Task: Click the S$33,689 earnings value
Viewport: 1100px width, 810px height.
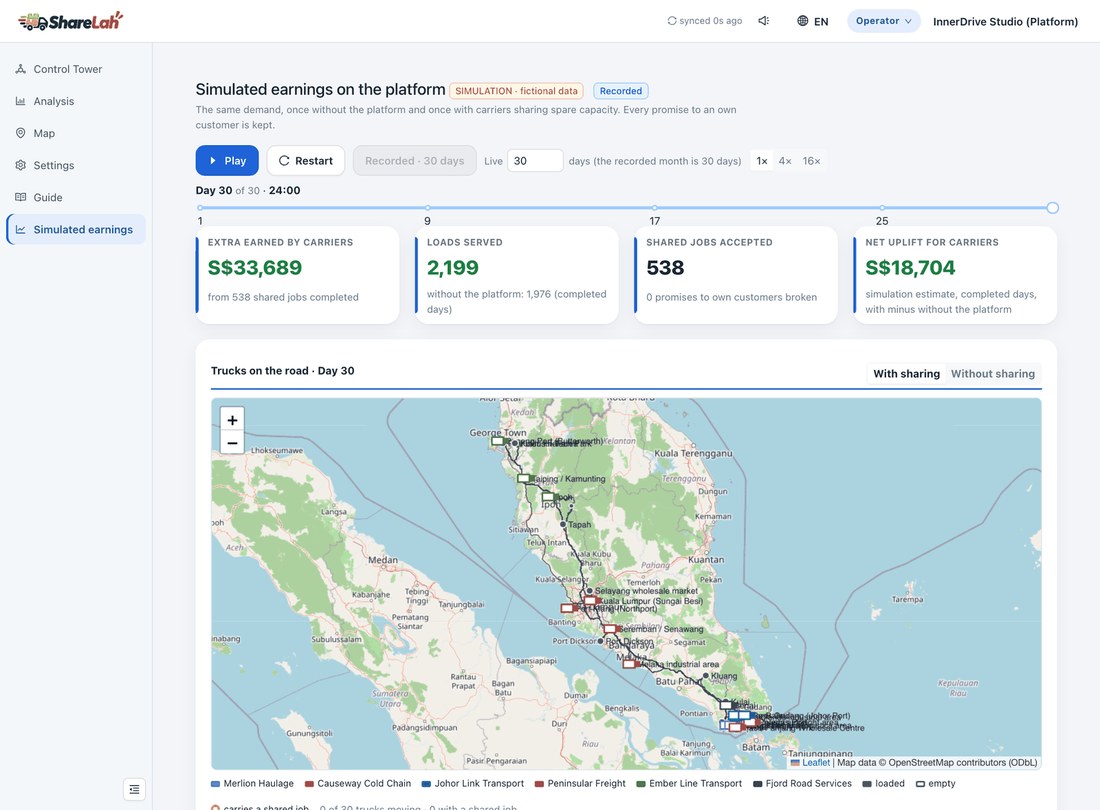Action: pyautogui.click(x=255, y=268)
